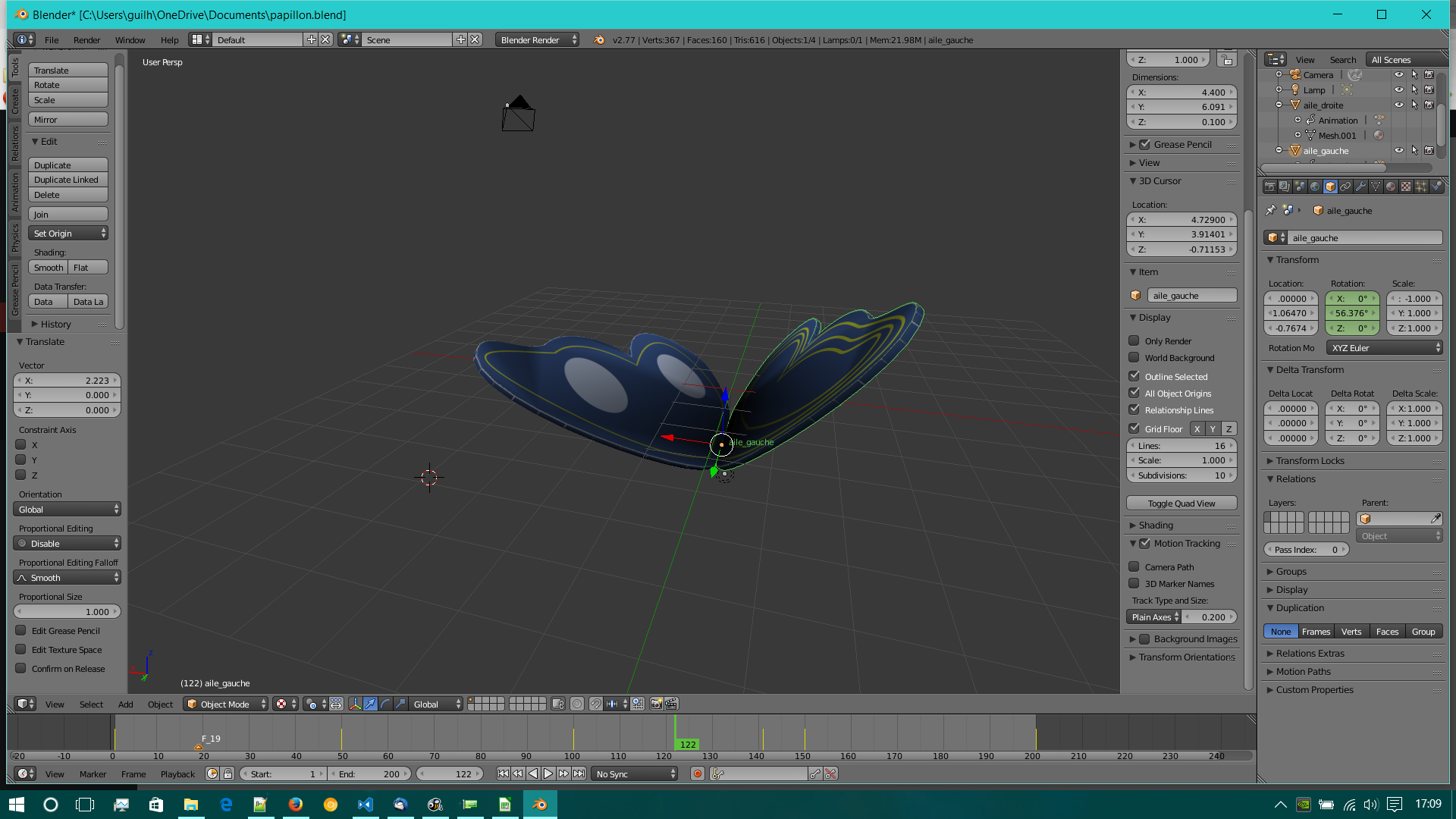This screenshot has height=819, width=1456.
Task: Open the Material properties tab icon
Action: 1391,187
